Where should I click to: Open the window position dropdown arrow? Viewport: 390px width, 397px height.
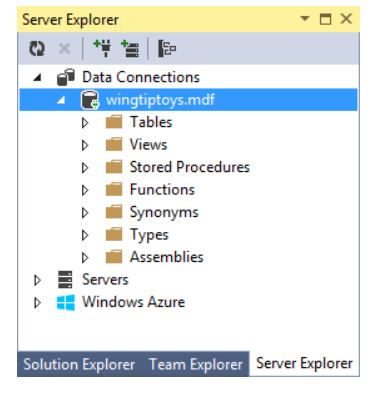(305, 18)
